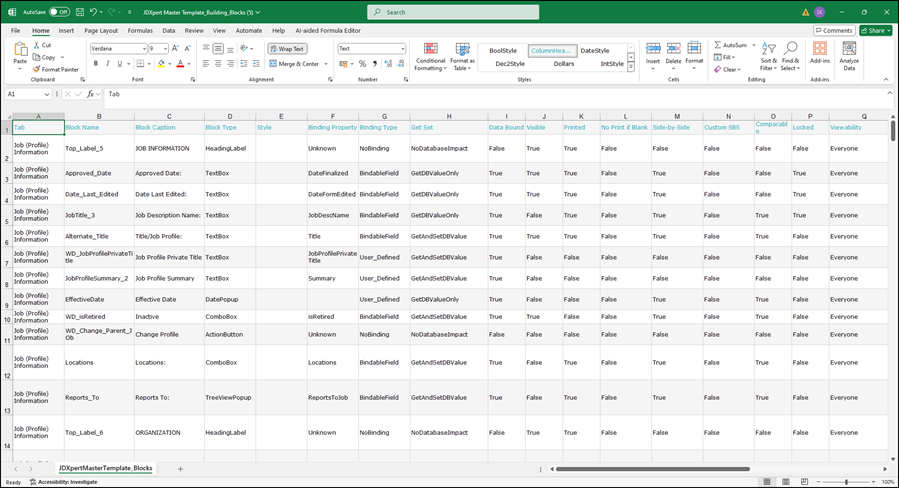Expand the cell Styles gallery
This screenshot has height=488, width=899.
(x=631, y=67)
